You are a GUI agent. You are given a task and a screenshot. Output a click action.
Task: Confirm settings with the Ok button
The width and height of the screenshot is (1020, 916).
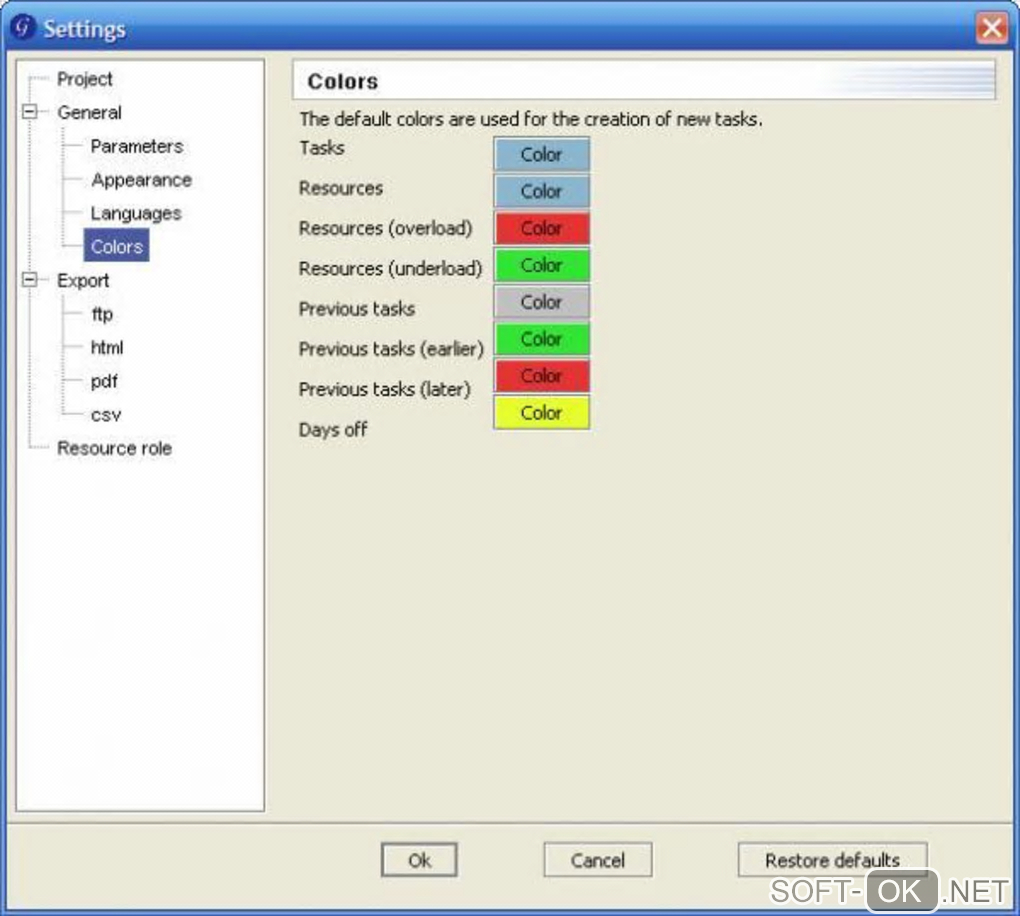tap(419, 860)
